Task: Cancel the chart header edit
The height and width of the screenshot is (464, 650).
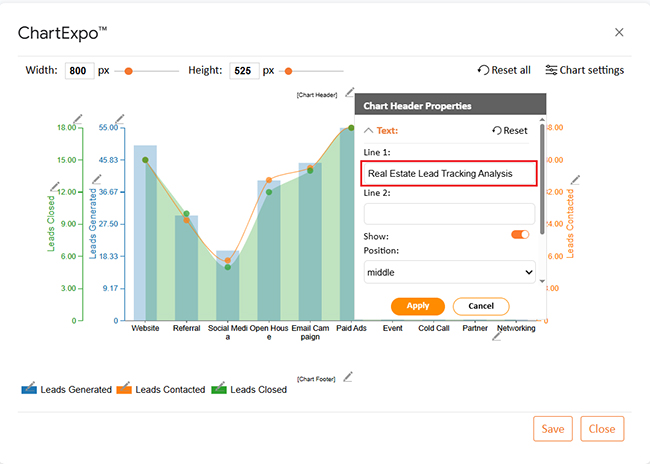Action: [x=481, y=306]
